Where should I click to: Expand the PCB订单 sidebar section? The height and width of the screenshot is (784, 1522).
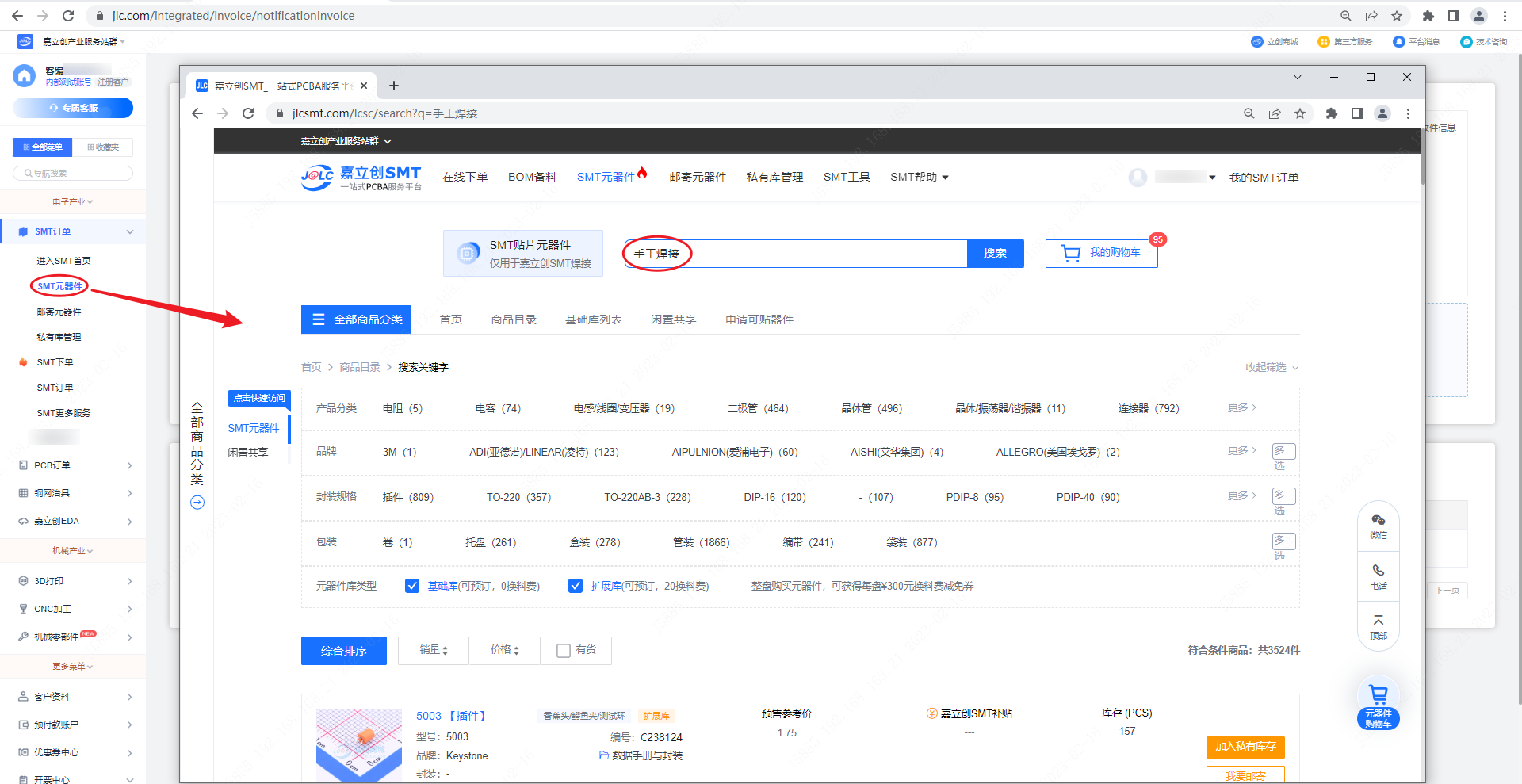click(74, 465)
